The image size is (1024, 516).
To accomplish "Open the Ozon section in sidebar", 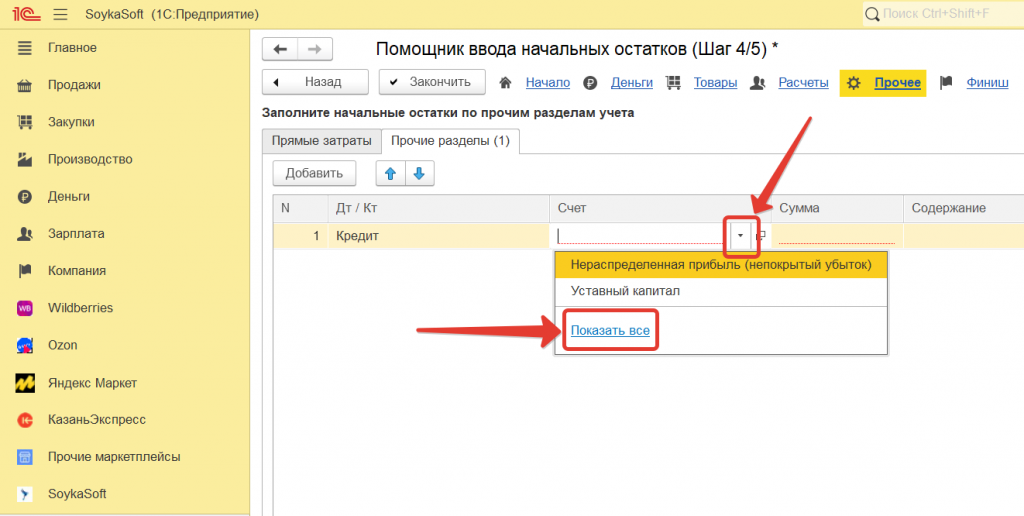I will point(62,345).
